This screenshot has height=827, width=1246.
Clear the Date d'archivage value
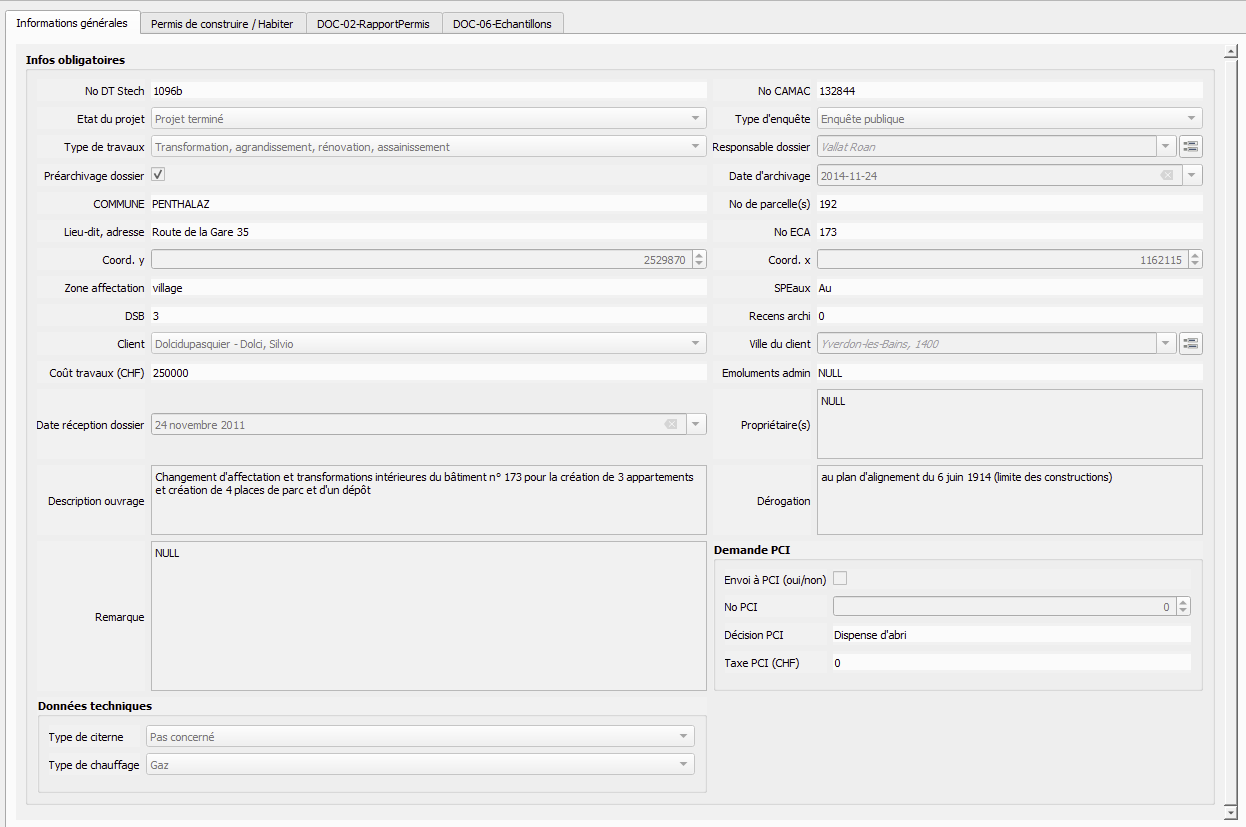(1166, 175)
